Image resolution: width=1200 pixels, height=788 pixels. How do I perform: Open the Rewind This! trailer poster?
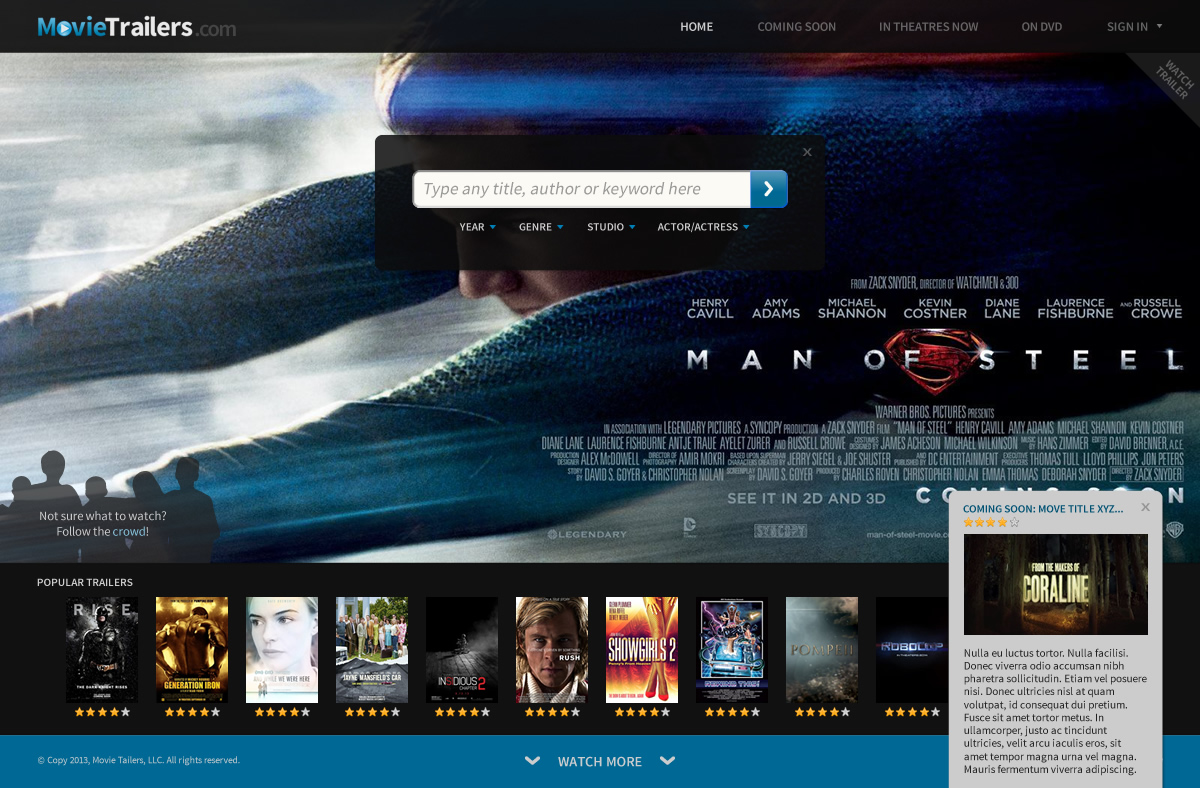coord(732,650)
